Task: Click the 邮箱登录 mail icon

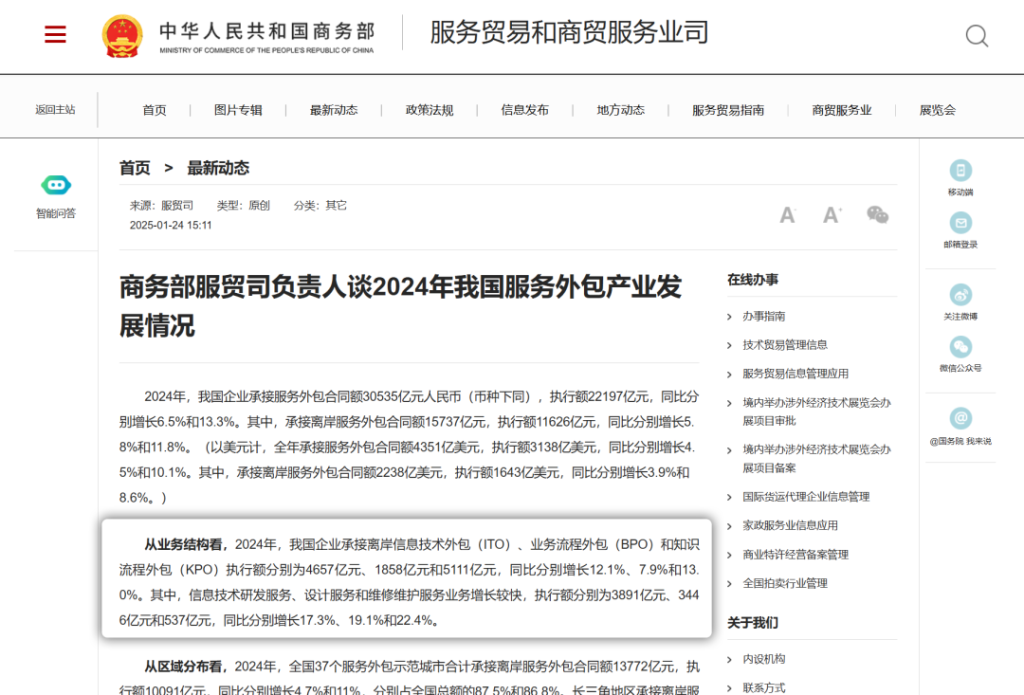Action: pyautogui.click(x=960, y=223)
